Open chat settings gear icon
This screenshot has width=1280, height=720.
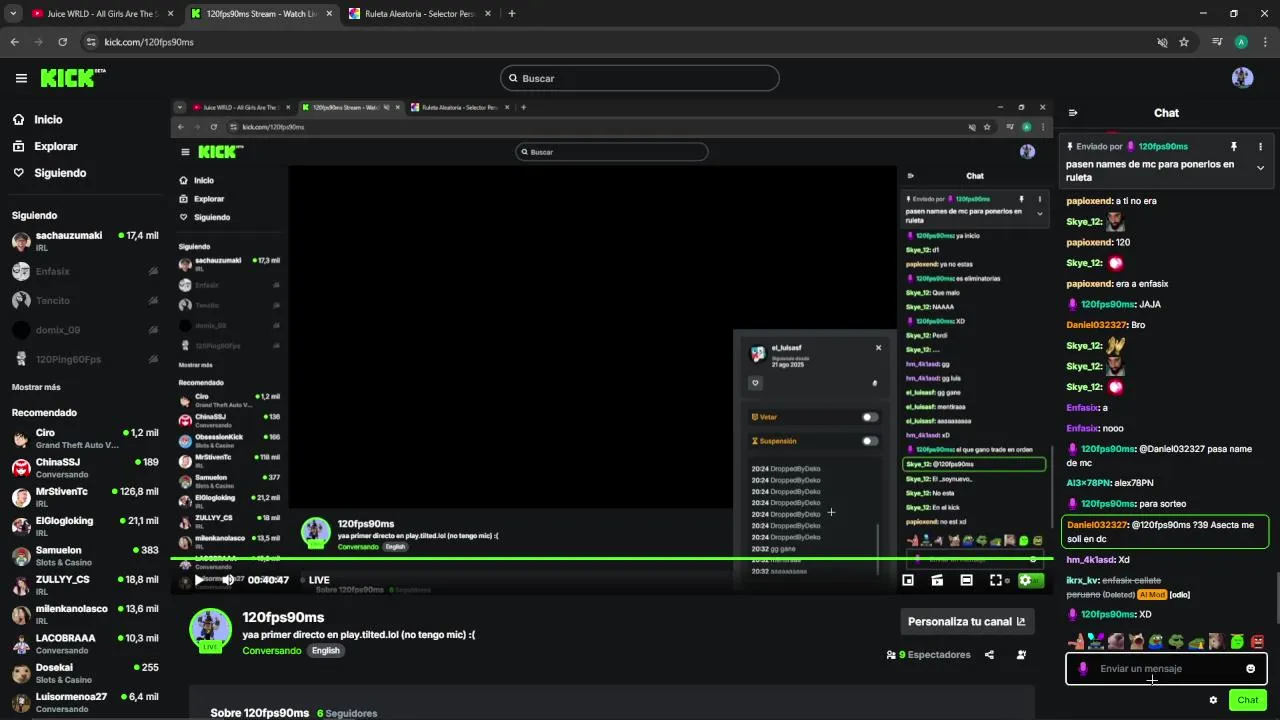point(1213,700)
